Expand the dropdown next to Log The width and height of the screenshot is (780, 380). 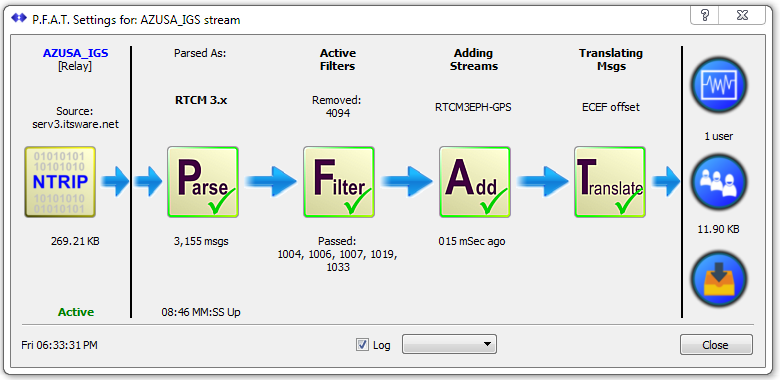(x=449, y=344)
